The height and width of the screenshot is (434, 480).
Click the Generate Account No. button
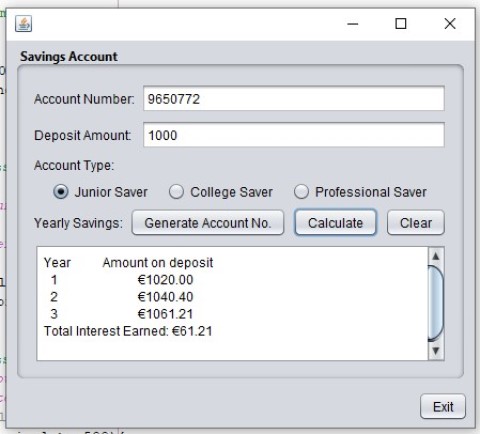(208, 223)
